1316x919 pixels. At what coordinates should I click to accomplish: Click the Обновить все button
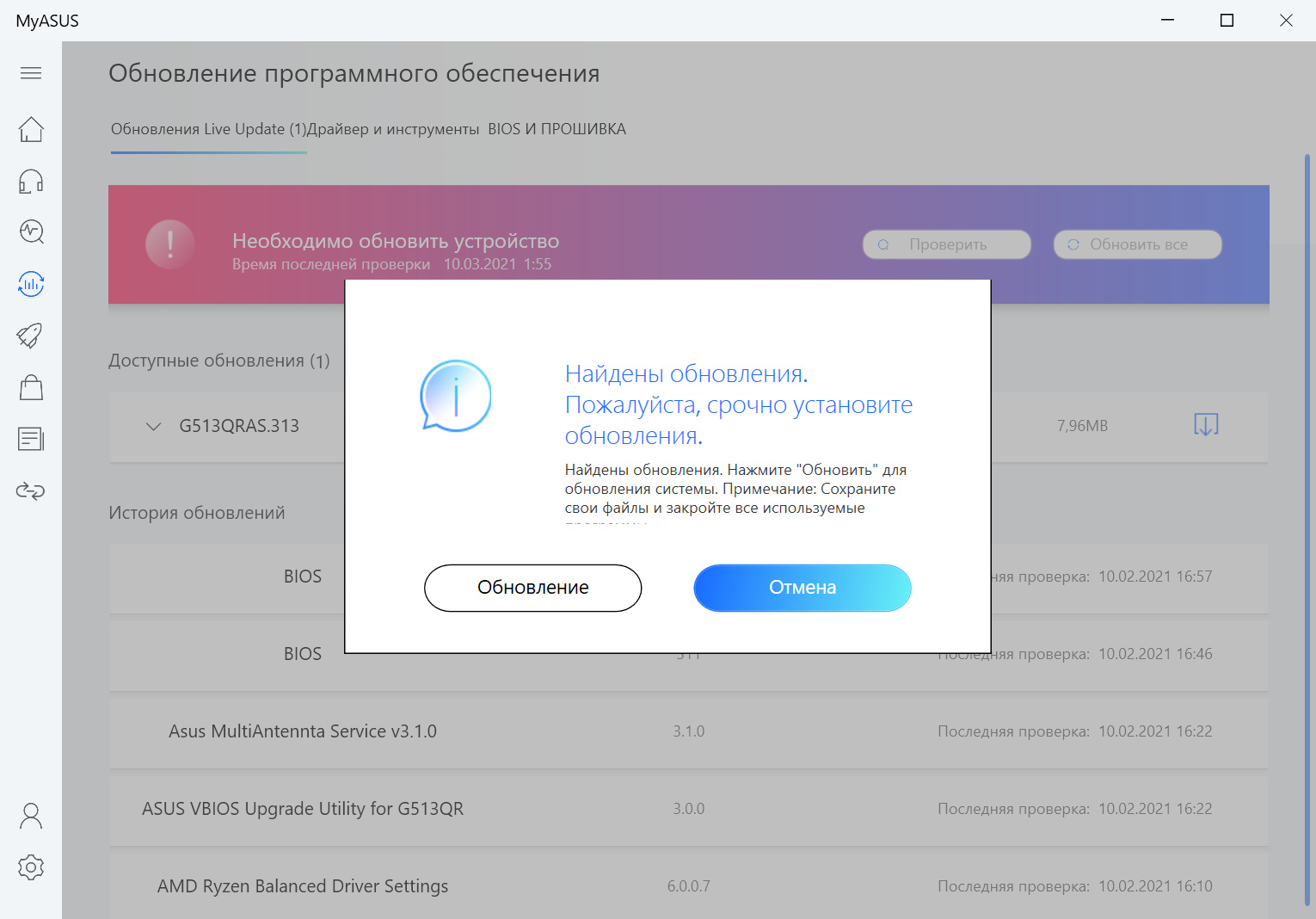click(1138, 244)
